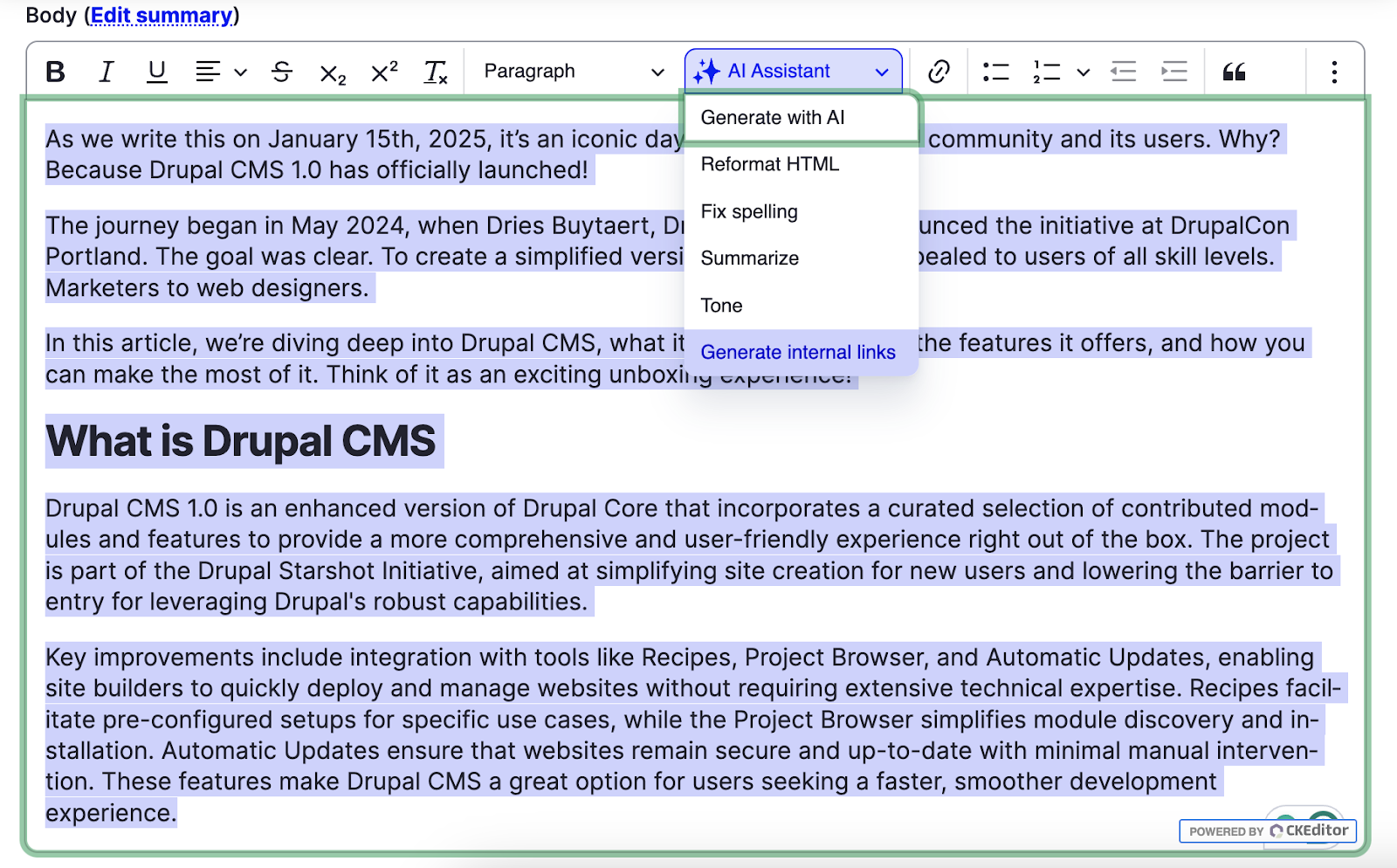Click the text alignment icon
Screen dimensions: 1397x868
coord(208,72)
